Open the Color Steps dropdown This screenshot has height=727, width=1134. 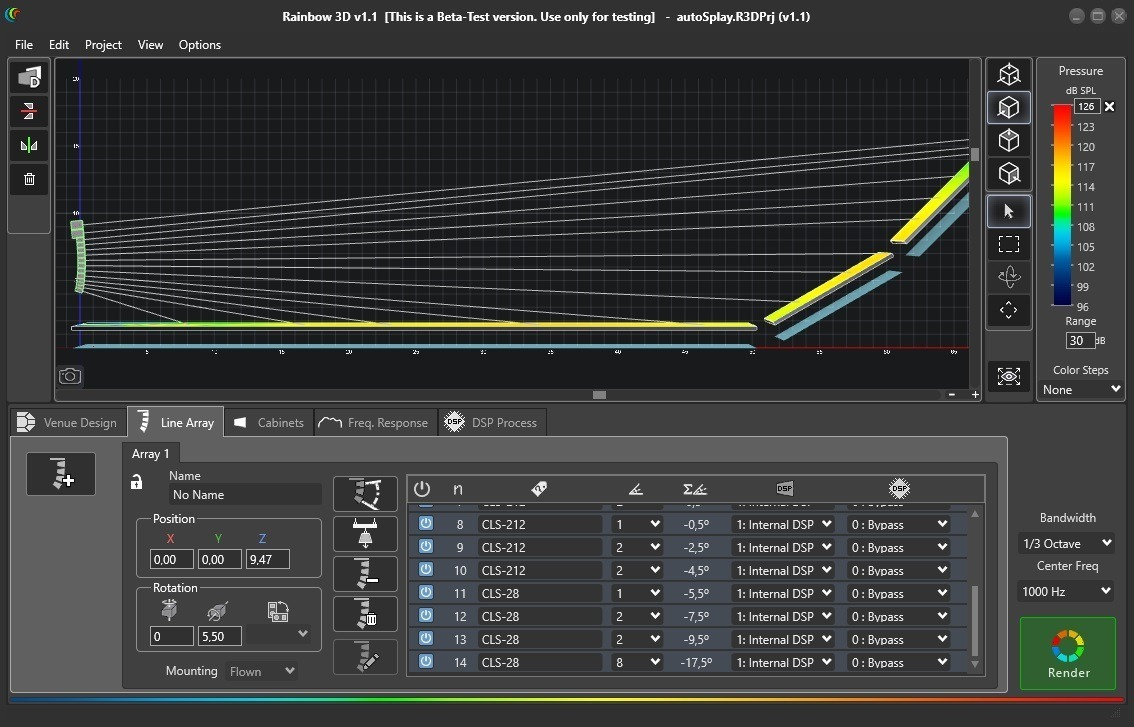(x=1080, y=390)
